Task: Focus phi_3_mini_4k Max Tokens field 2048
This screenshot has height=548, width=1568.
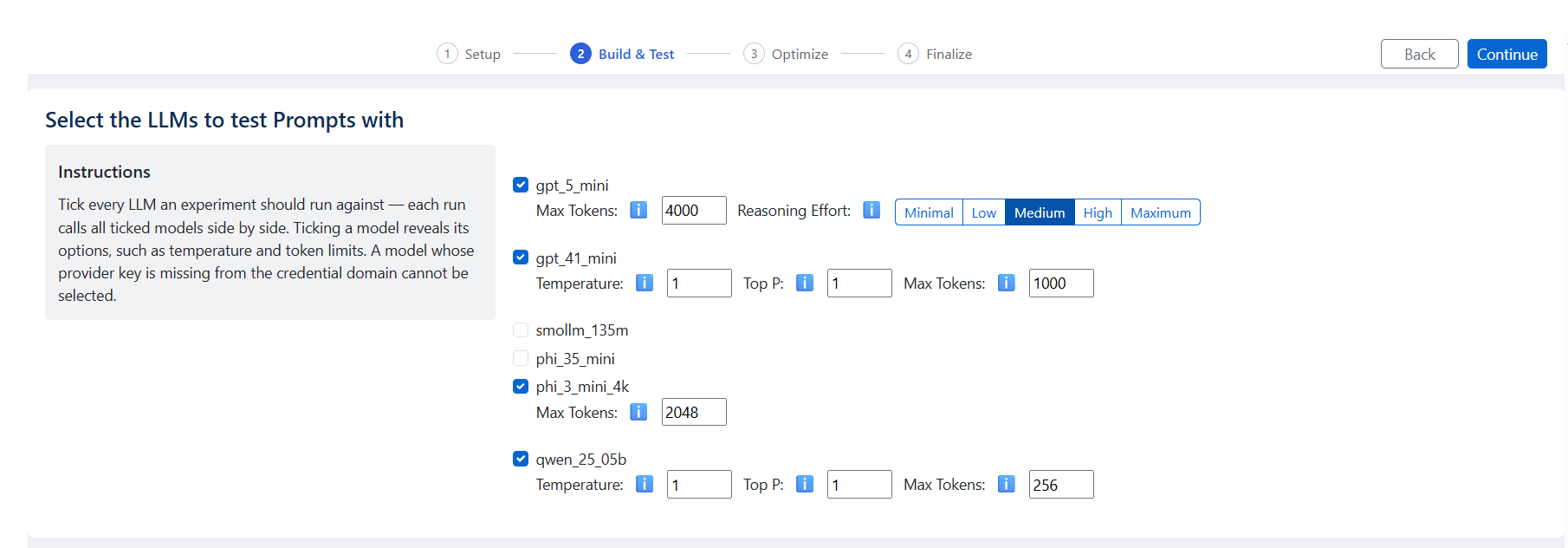Action: pyautogui.click(x=694, y=412)
